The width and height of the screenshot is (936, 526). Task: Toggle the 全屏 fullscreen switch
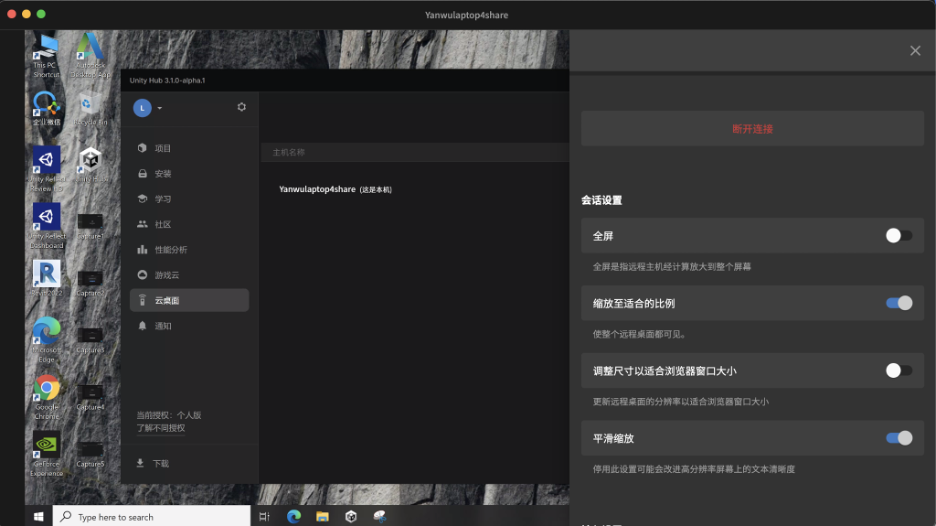click(898, 236)
